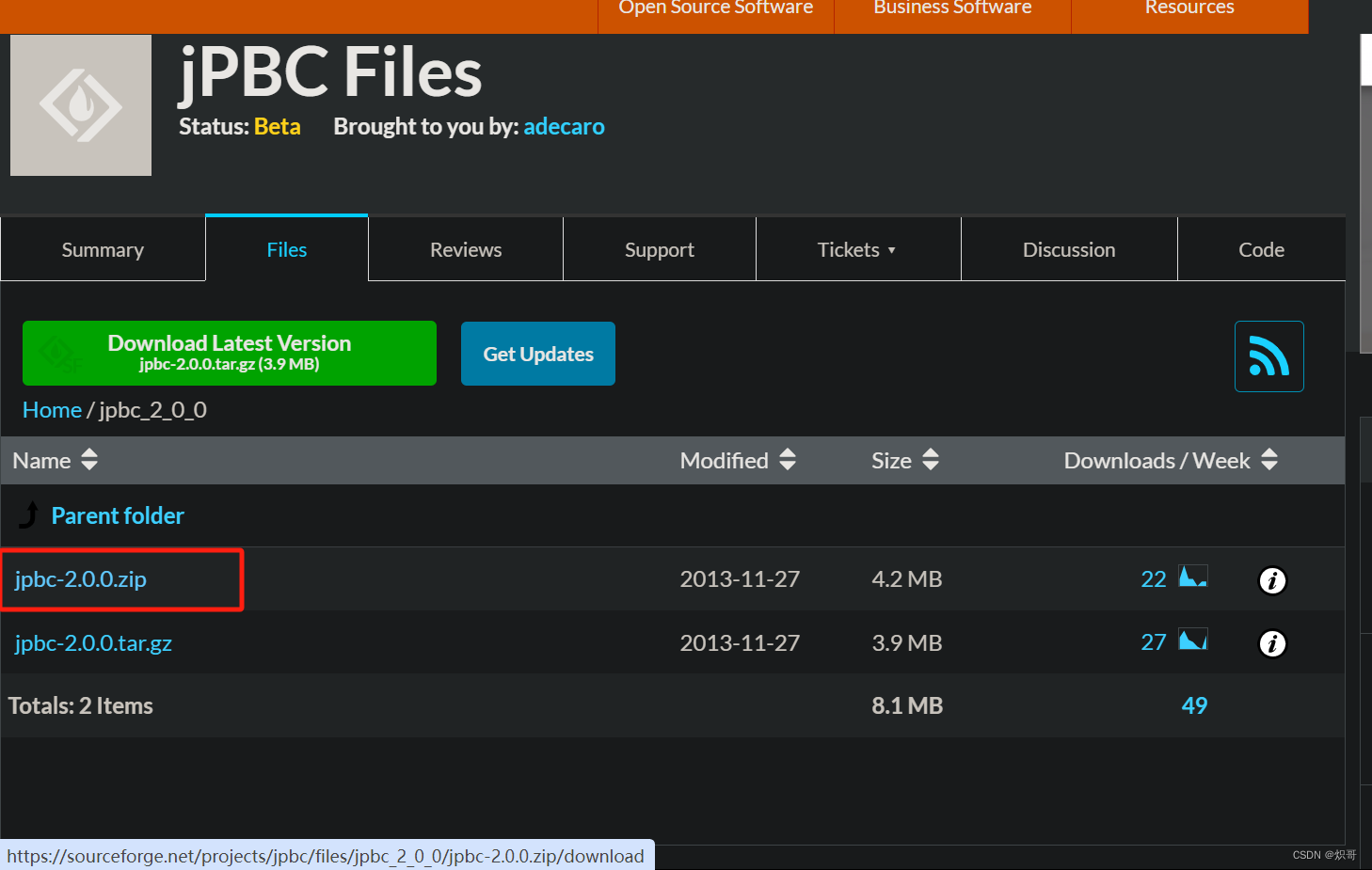Screen dimensions: 1372x870
Task: Download the jpbc-2.0.0.zip file link
Action: click(x=81, y=579)
